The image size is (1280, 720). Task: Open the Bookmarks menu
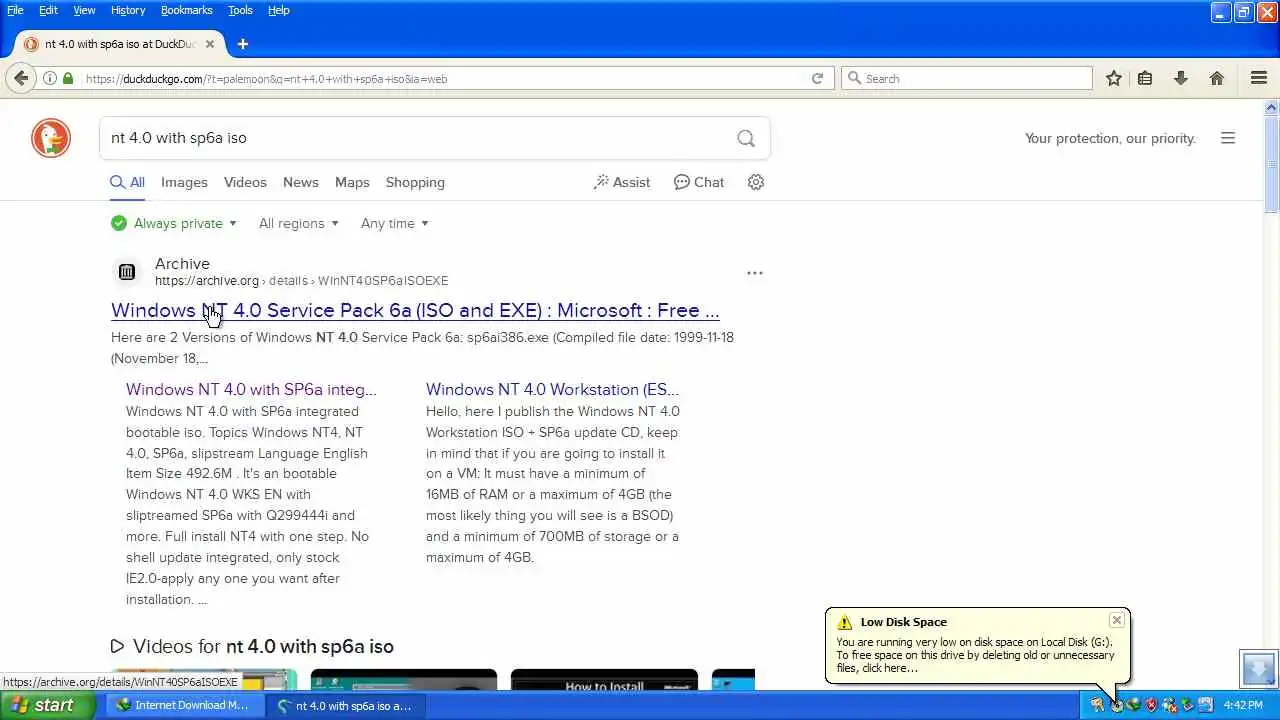pyautogui.click(x=186, y=10)
